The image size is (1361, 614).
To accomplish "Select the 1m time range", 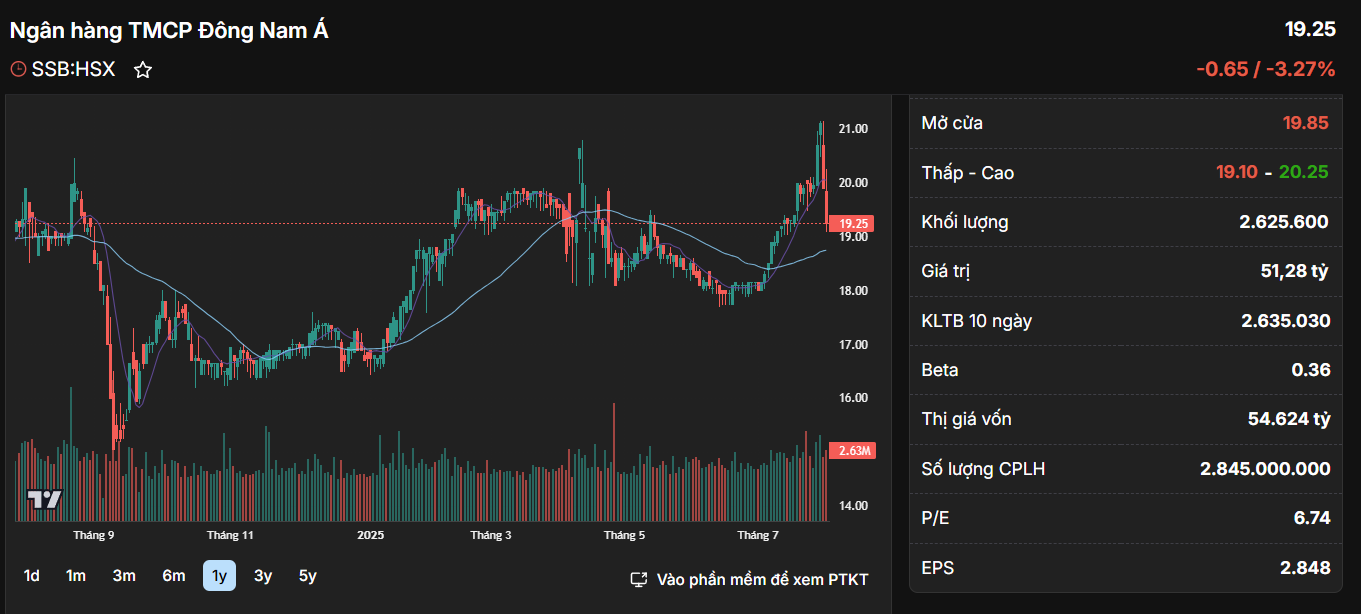I will coord(76,576).
